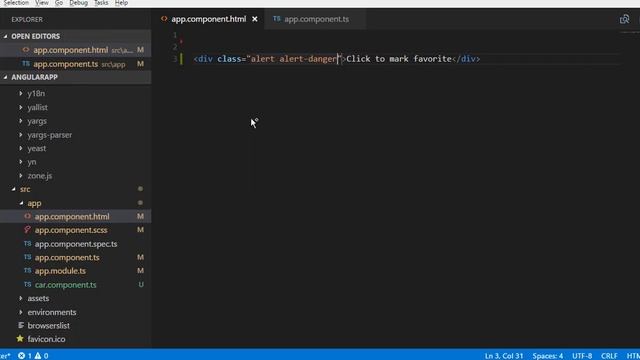Open the Tasks menu
This screenshot has height=360, width=640.
(101, 3)
